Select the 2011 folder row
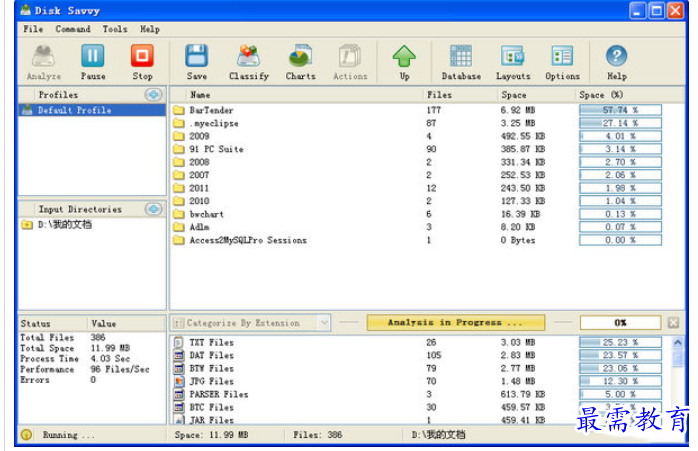This screenshot has height=451, width=698. coord(417,188)
